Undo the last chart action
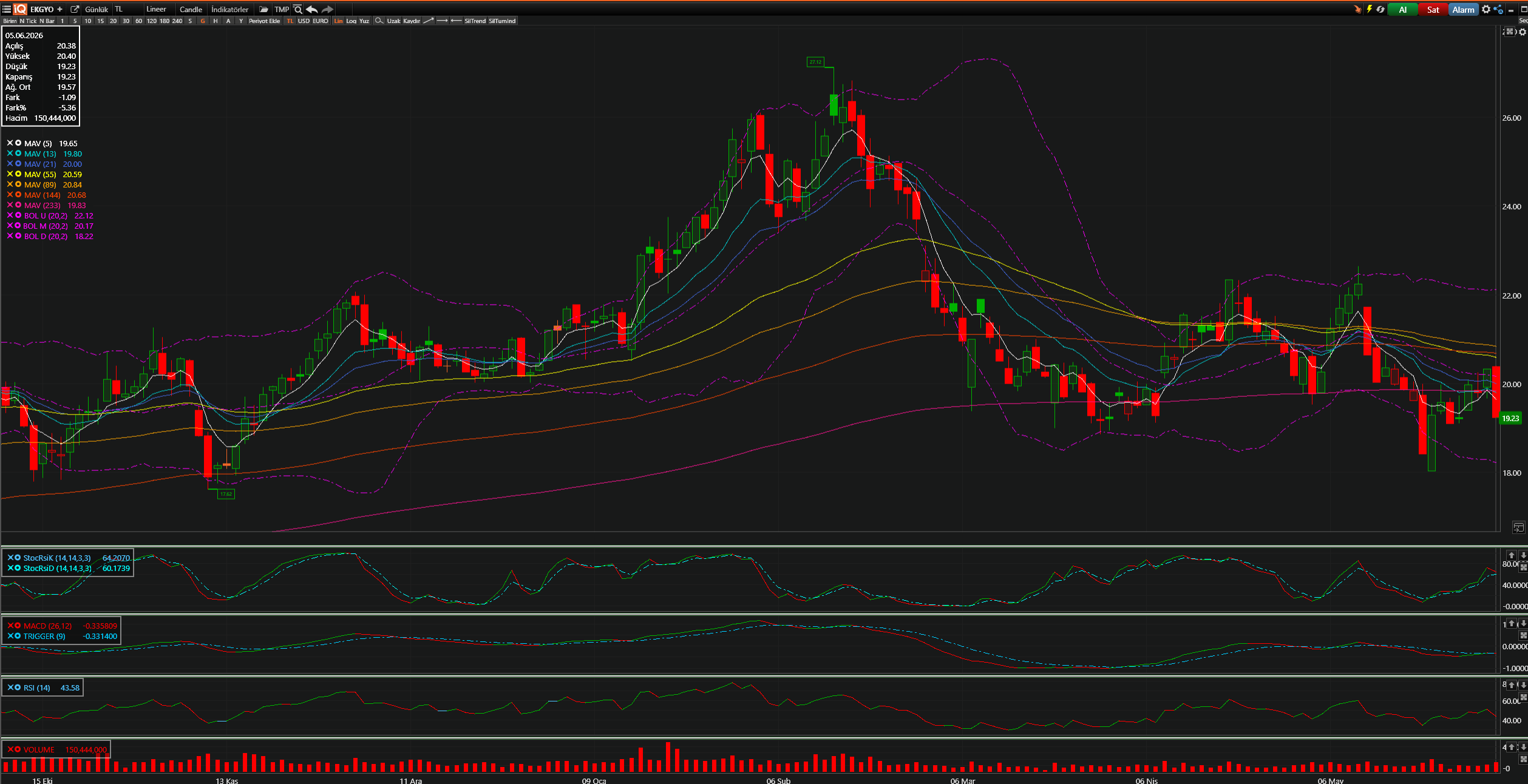The image size is (1528, 784). (312, 9)
